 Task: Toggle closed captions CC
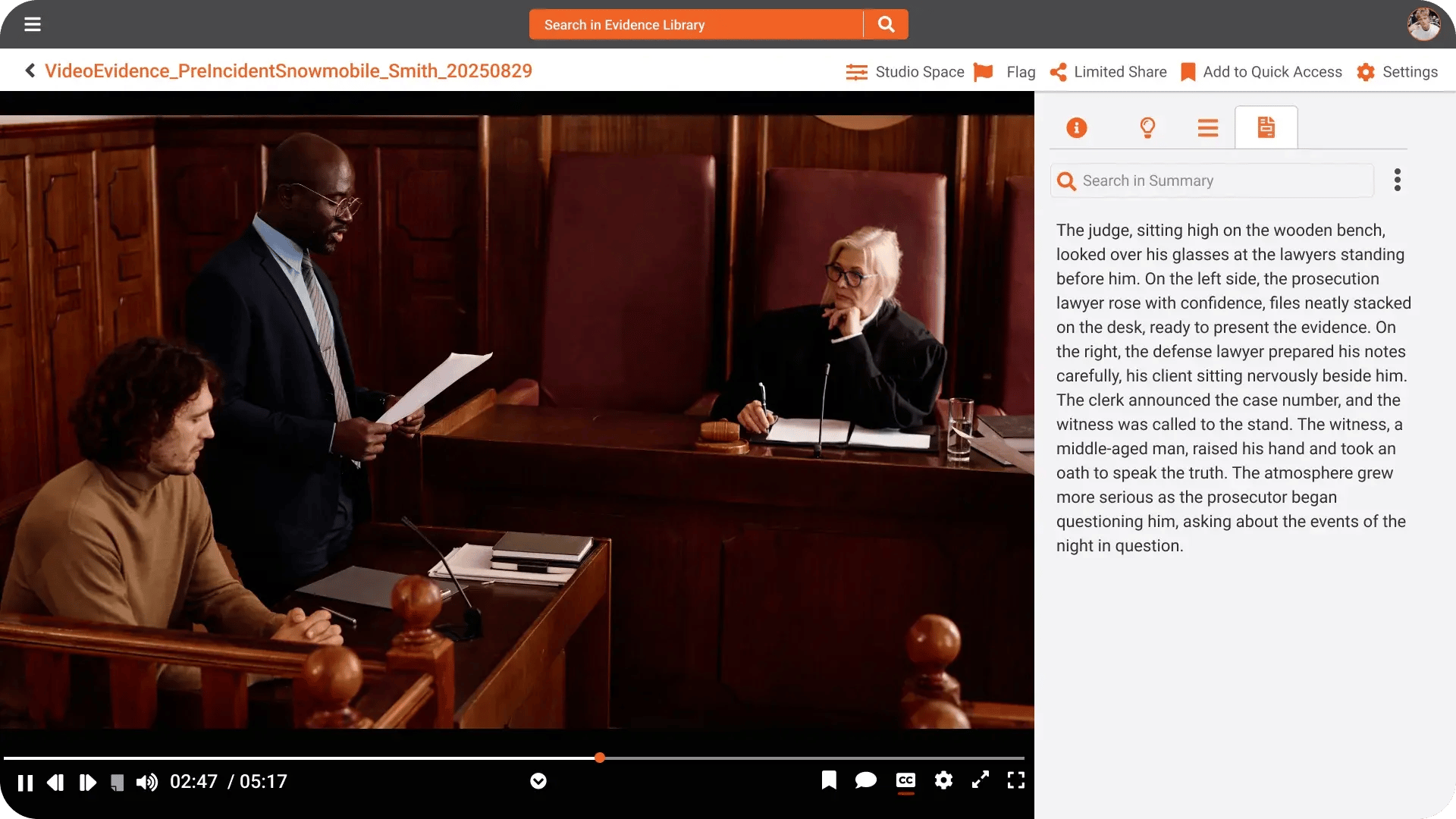click(905, 780)
